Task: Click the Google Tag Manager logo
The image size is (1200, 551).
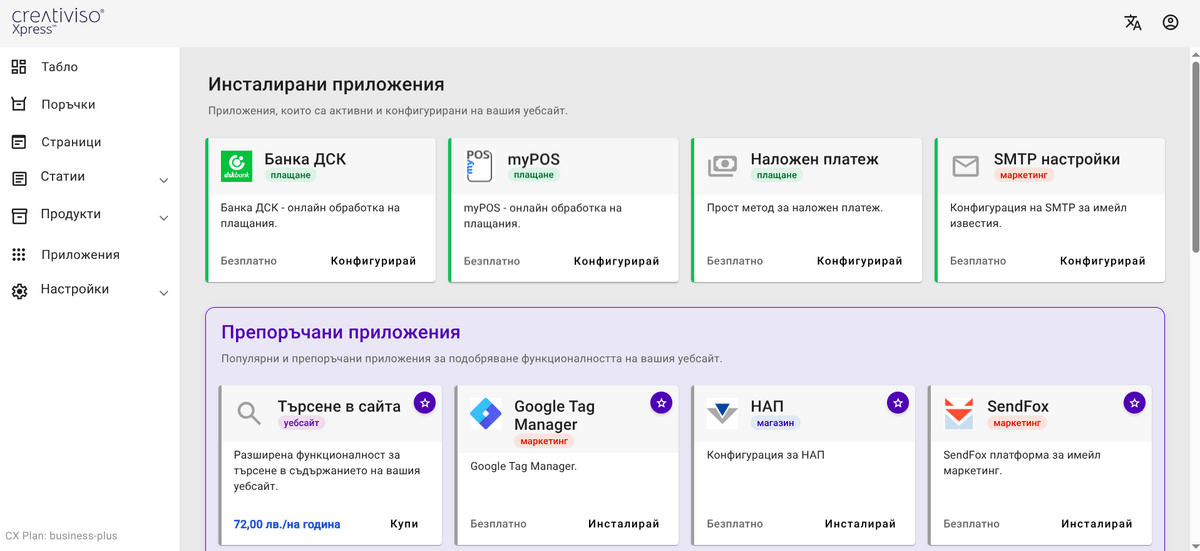Action: point(486,413)
